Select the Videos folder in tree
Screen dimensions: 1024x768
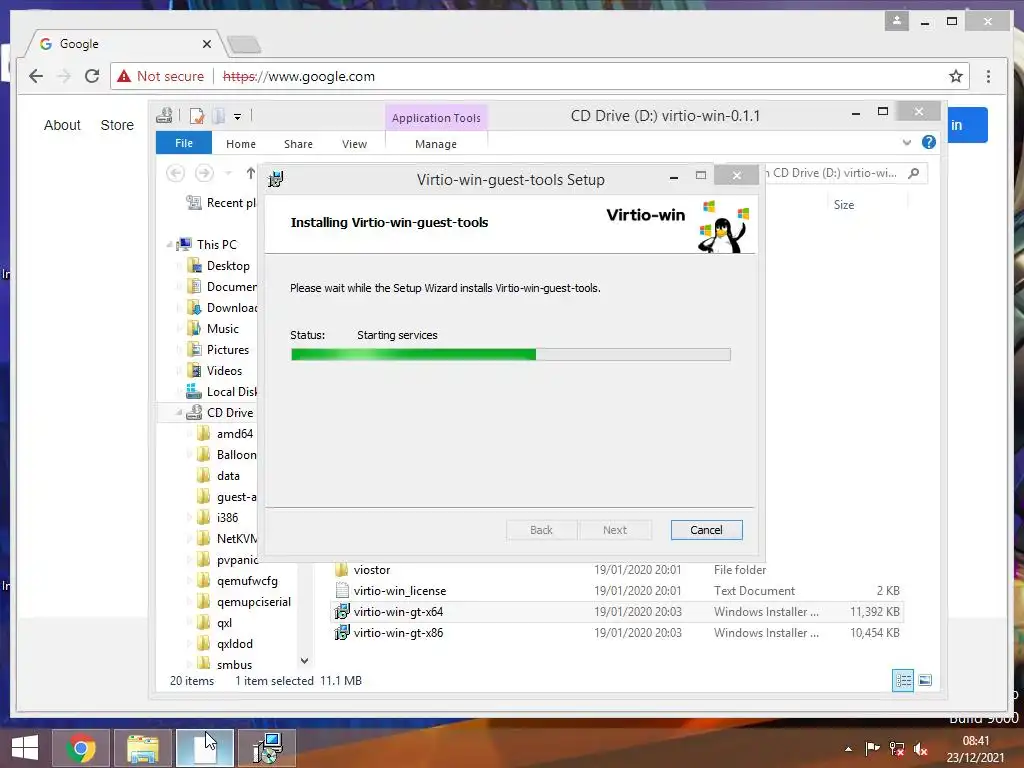pos(225,370)
